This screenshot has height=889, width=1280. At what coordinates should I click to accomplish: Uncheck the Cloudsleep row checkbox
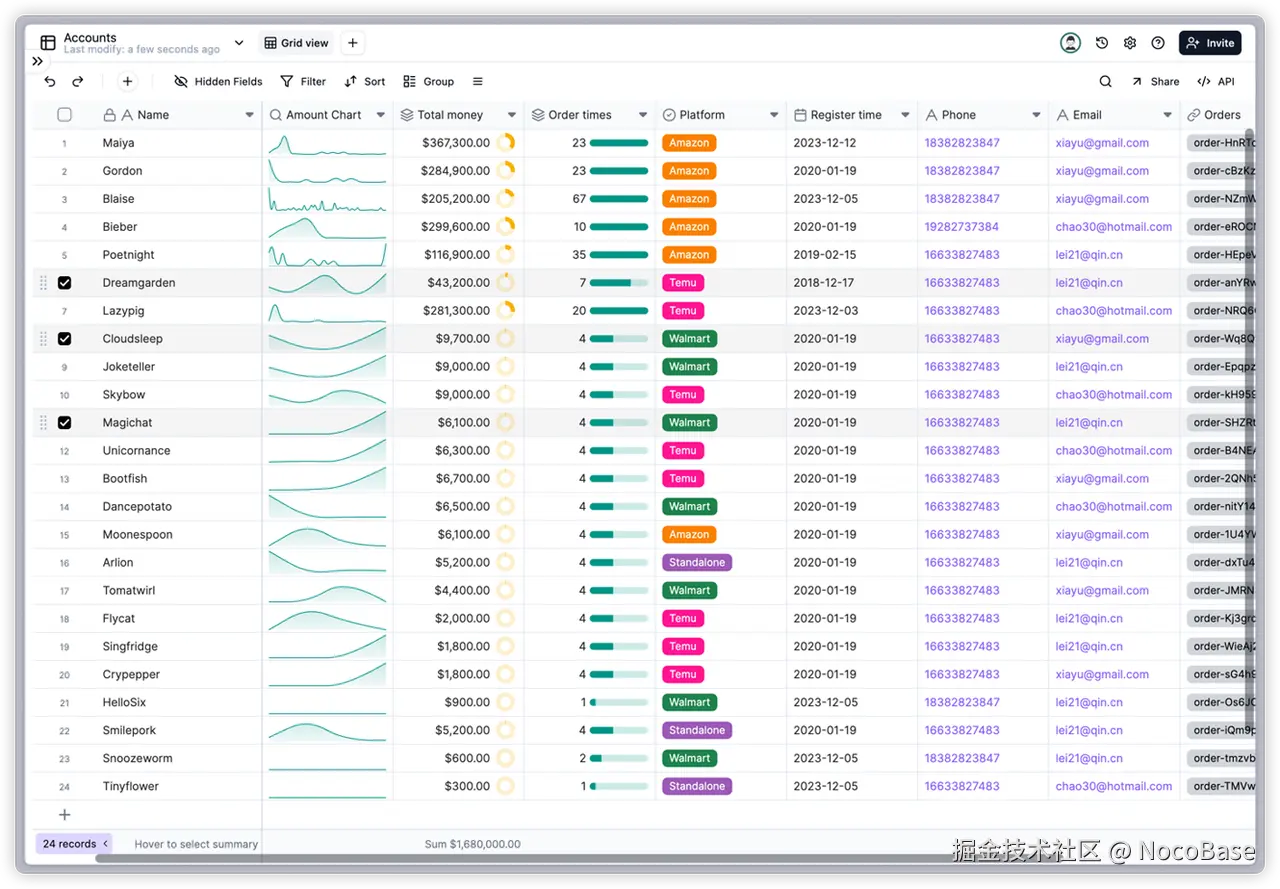click(65, 339)
